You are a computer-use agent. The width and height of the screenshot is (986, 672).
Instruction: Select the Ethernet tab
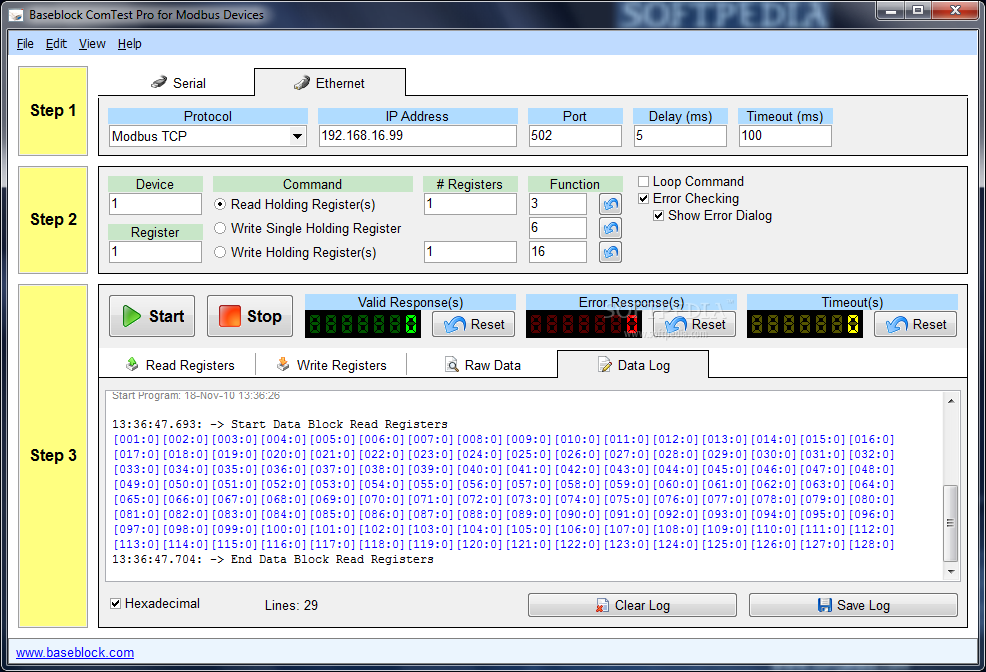[330, 83]
